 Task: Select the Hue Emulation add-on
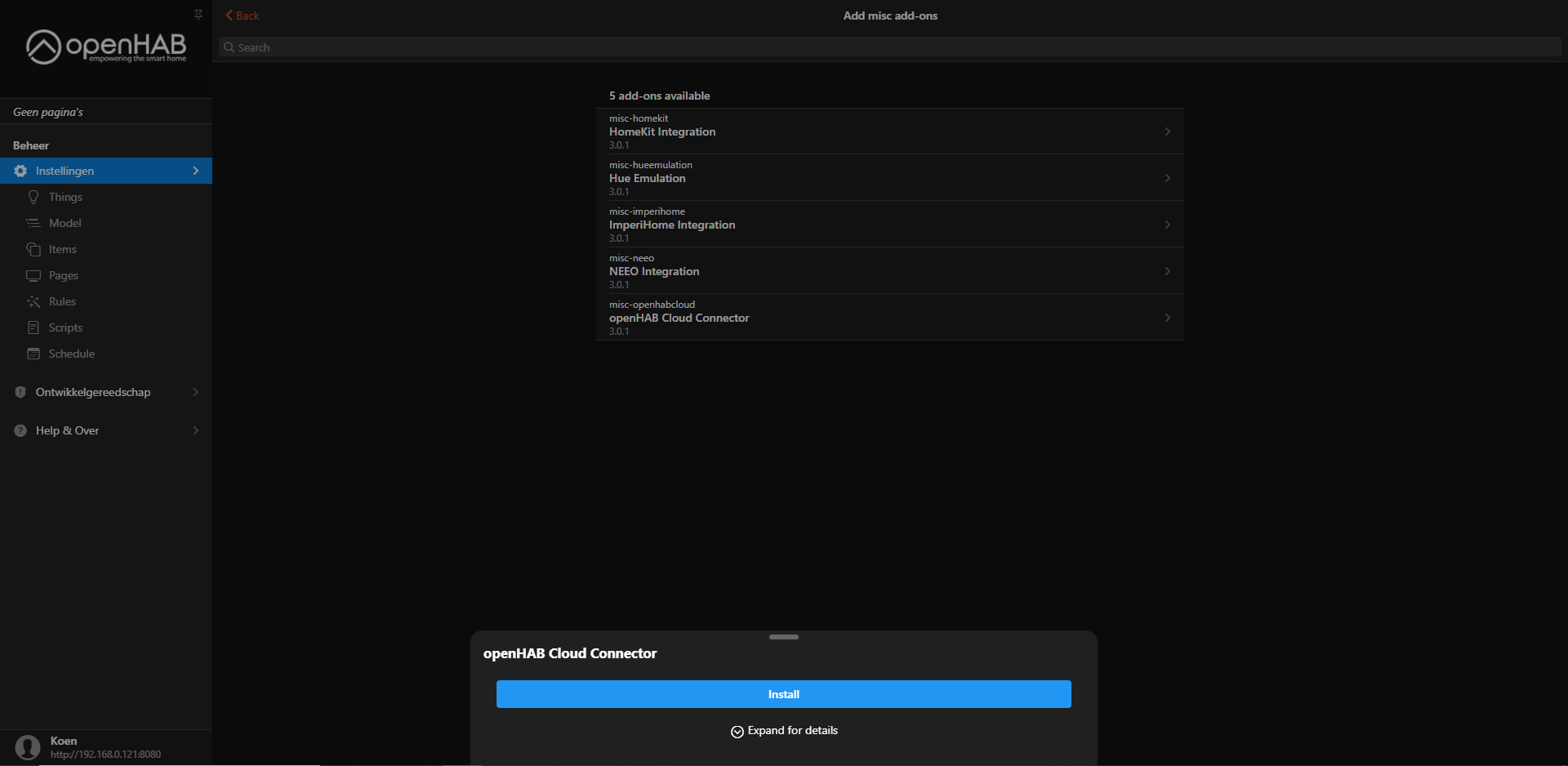click(x=890, y=178)
